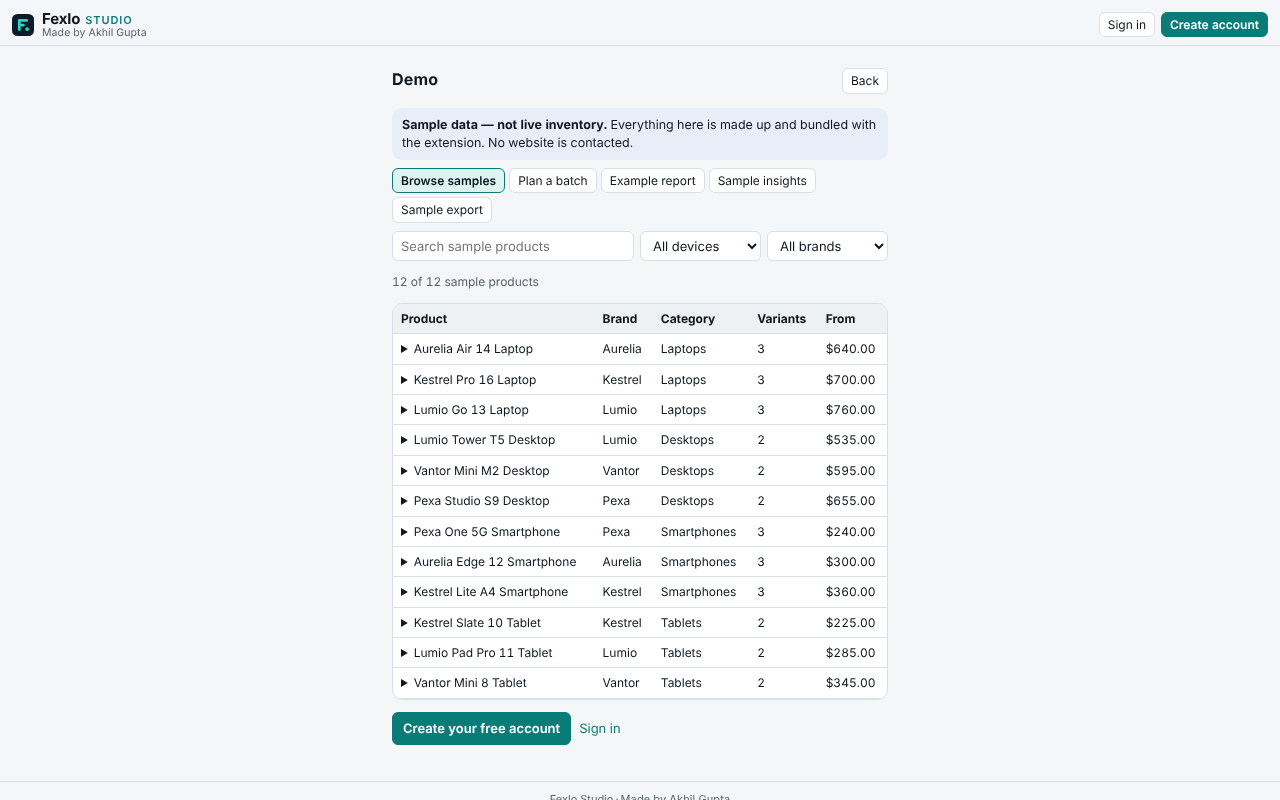Click the Fexlo Studio logo icon

(23, 25)
